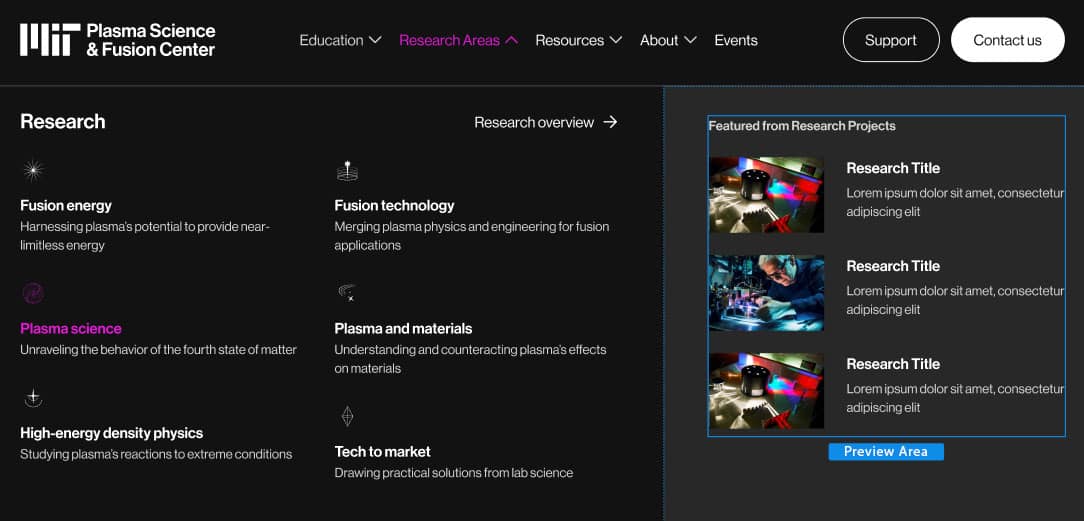This screenshot has width=1084, height=521.
Task: Open the Fusion technology heading link
Action: click(x=394, y=205)
